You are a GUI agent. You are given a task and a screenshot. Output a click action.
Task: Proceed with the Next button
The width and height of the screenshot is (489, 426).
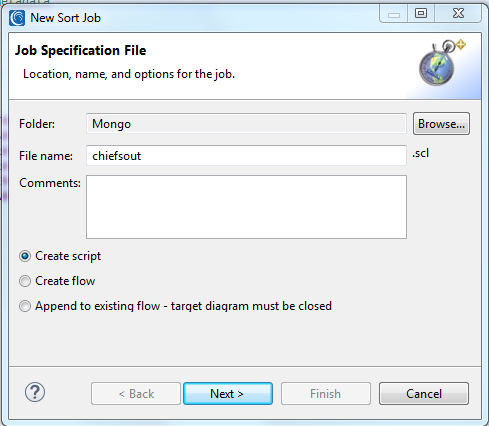tap(228, 394)
